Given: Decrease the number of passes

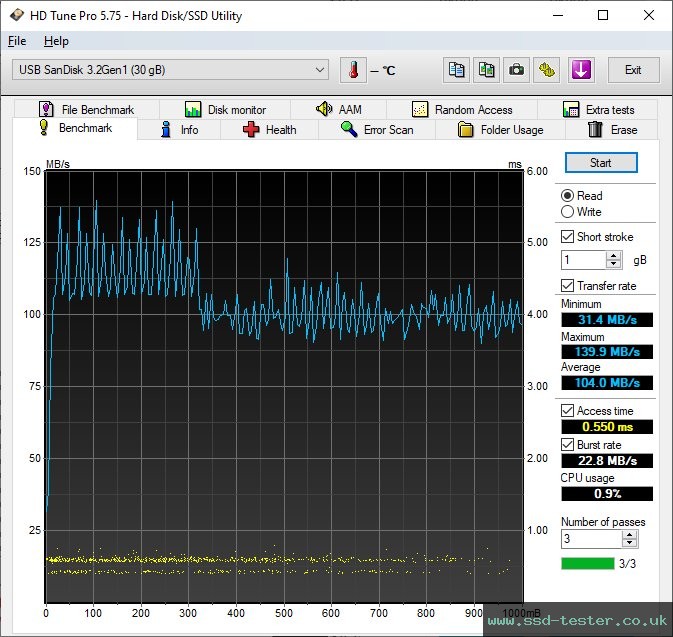Looking at the screenshot, I should (x=630, y=543).
